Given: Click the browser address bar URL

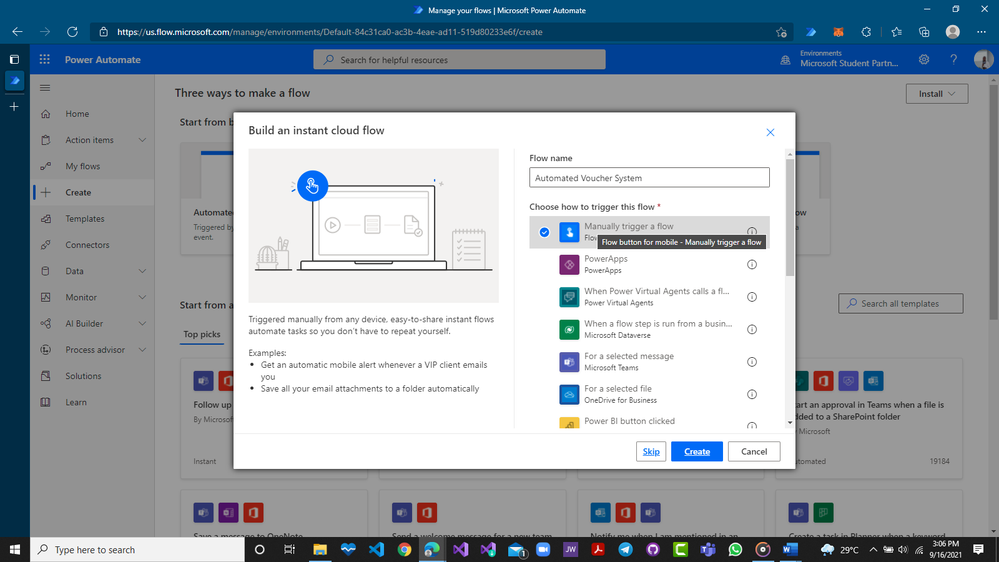Looking at the screenshot, I should [x=330, y=32].
